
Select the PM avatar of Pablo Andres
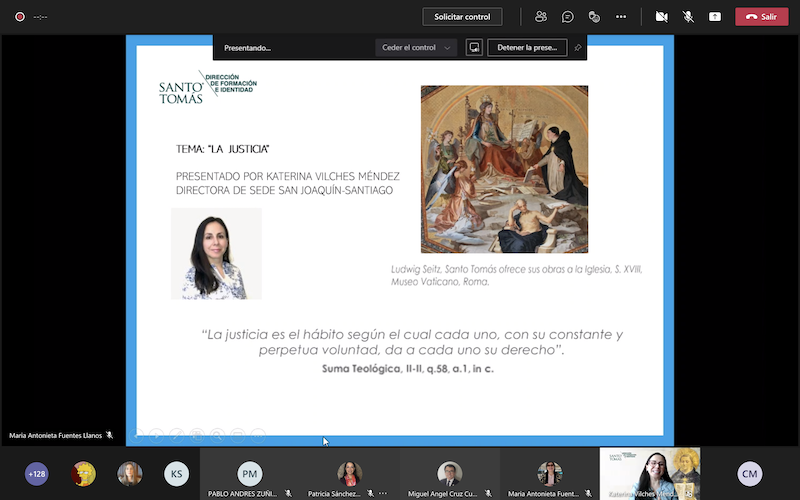(249, 474)
